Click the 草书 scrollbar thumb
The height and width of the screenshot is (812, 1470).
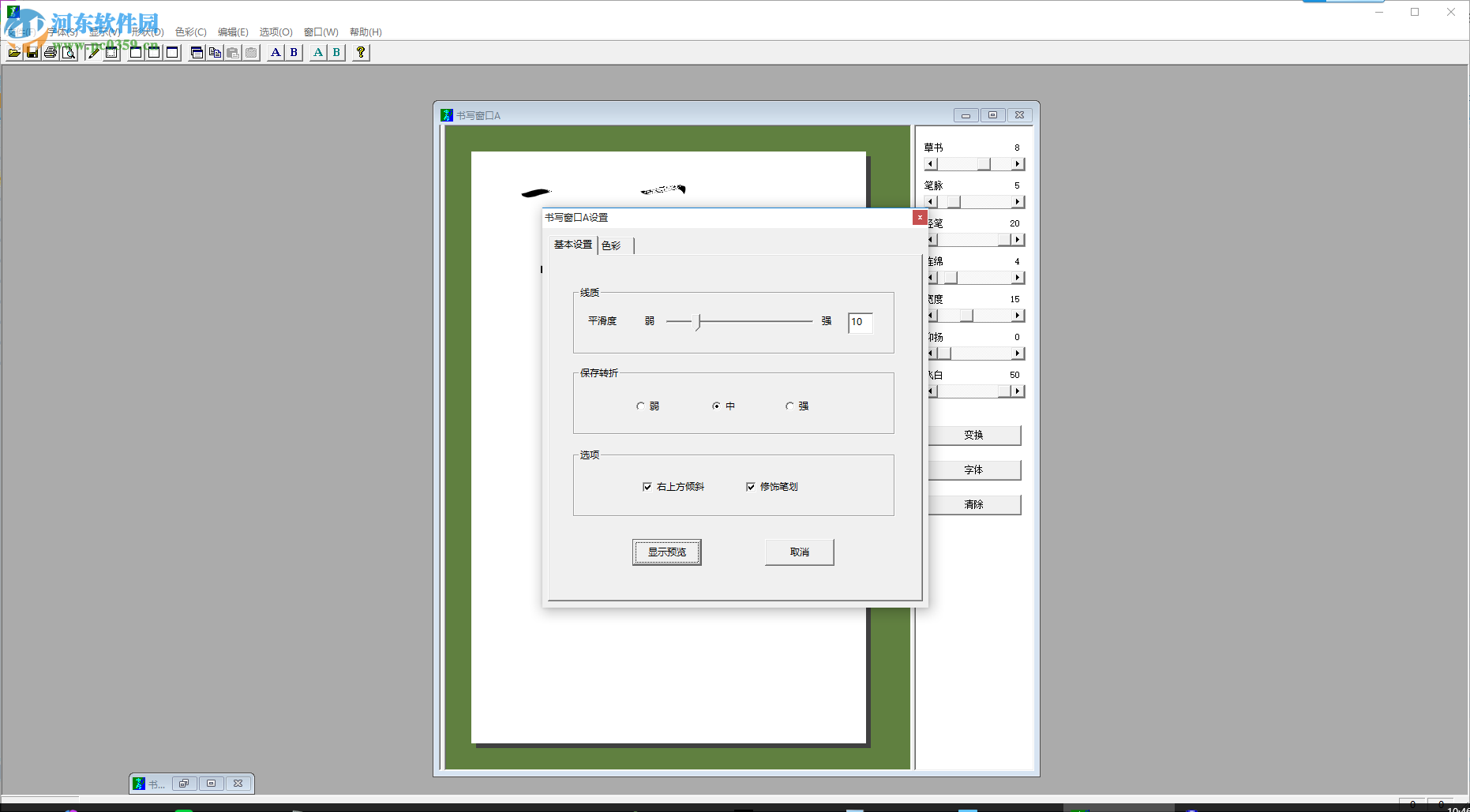(984, 164)
